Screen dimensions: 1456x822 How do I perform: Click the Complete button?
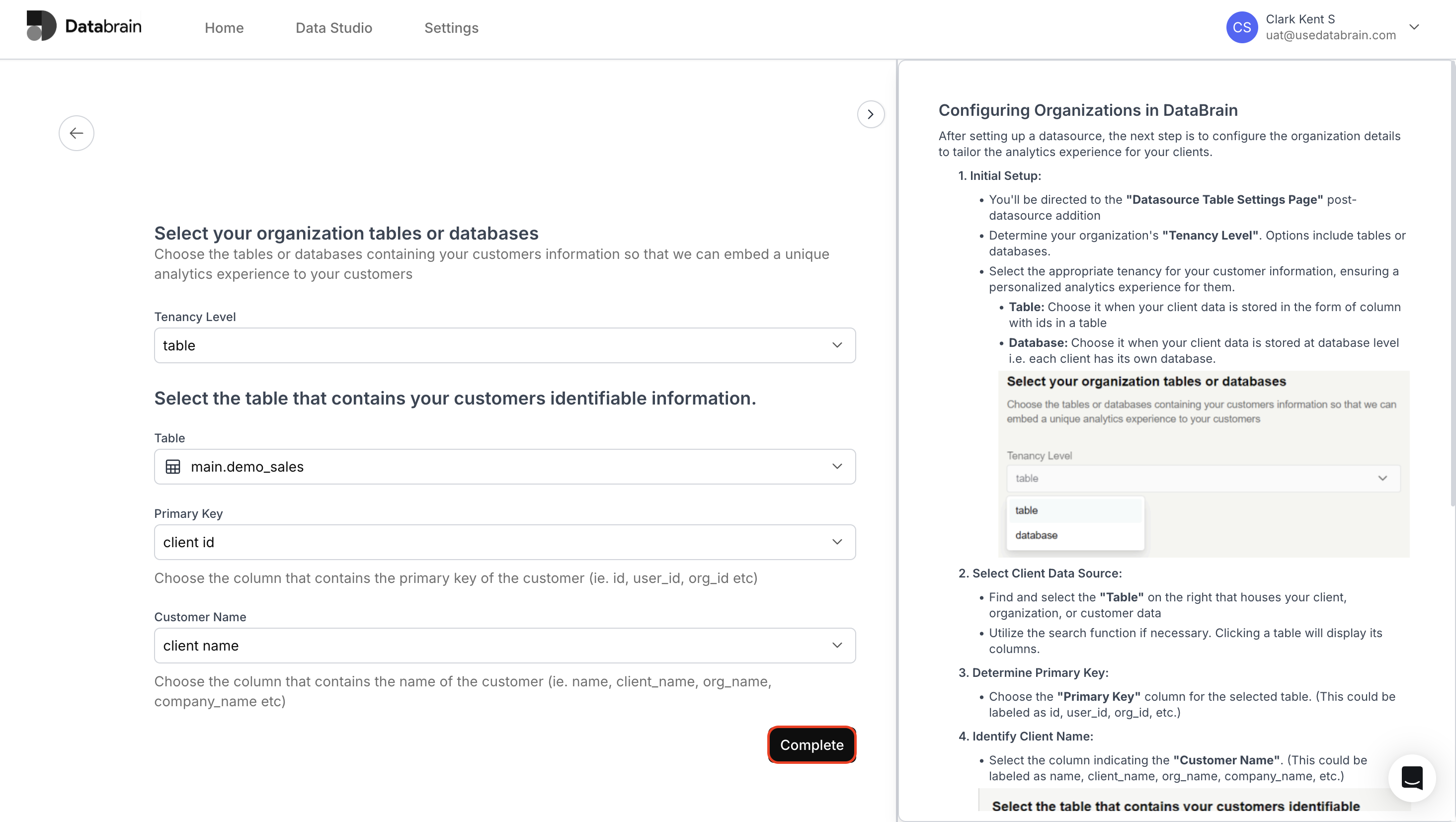pyautogui.click(x=811, y=744)
